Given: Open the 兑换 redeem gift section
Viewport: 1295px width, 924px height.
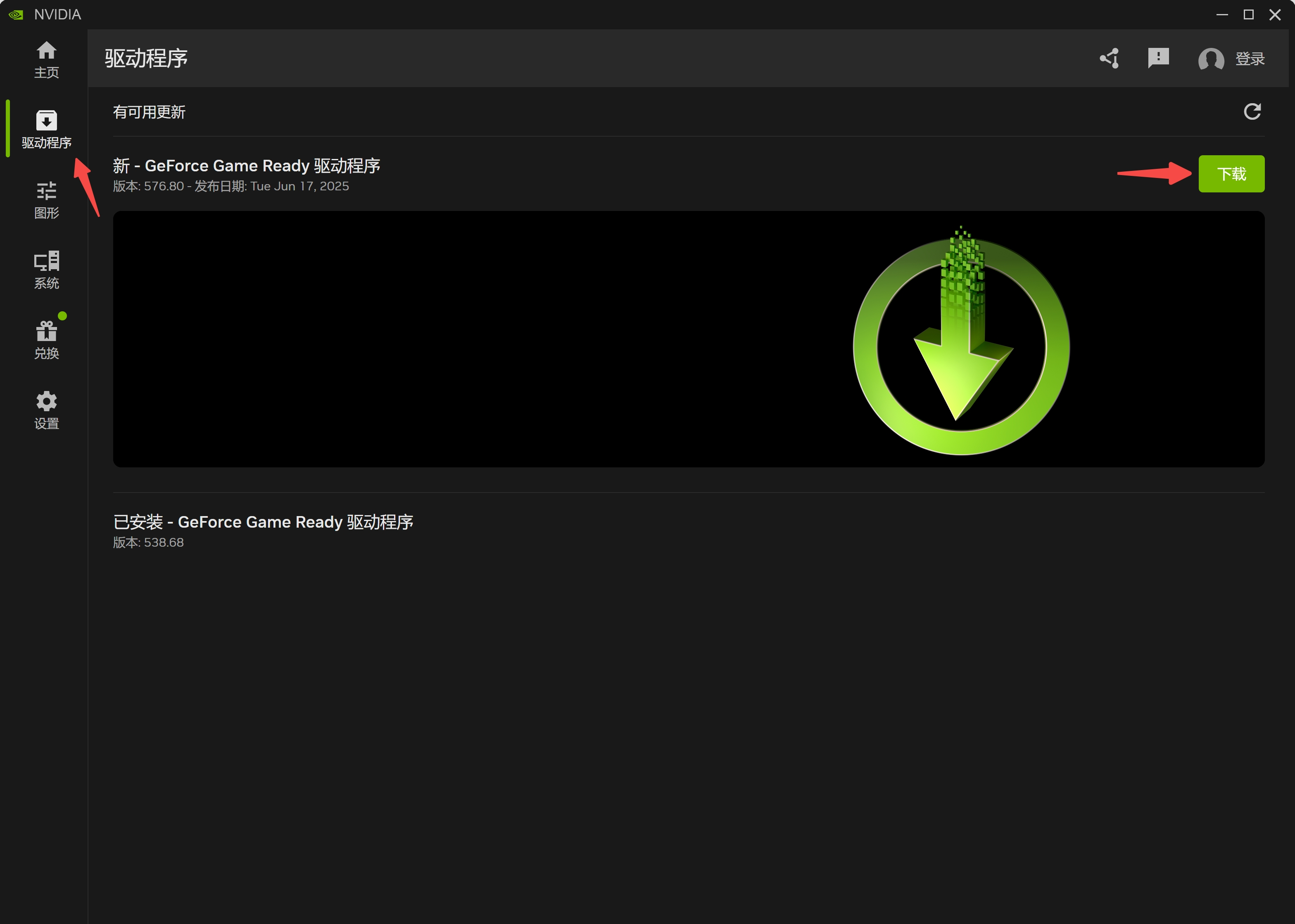Looking at the screenshot, I should tap(47, 340).
